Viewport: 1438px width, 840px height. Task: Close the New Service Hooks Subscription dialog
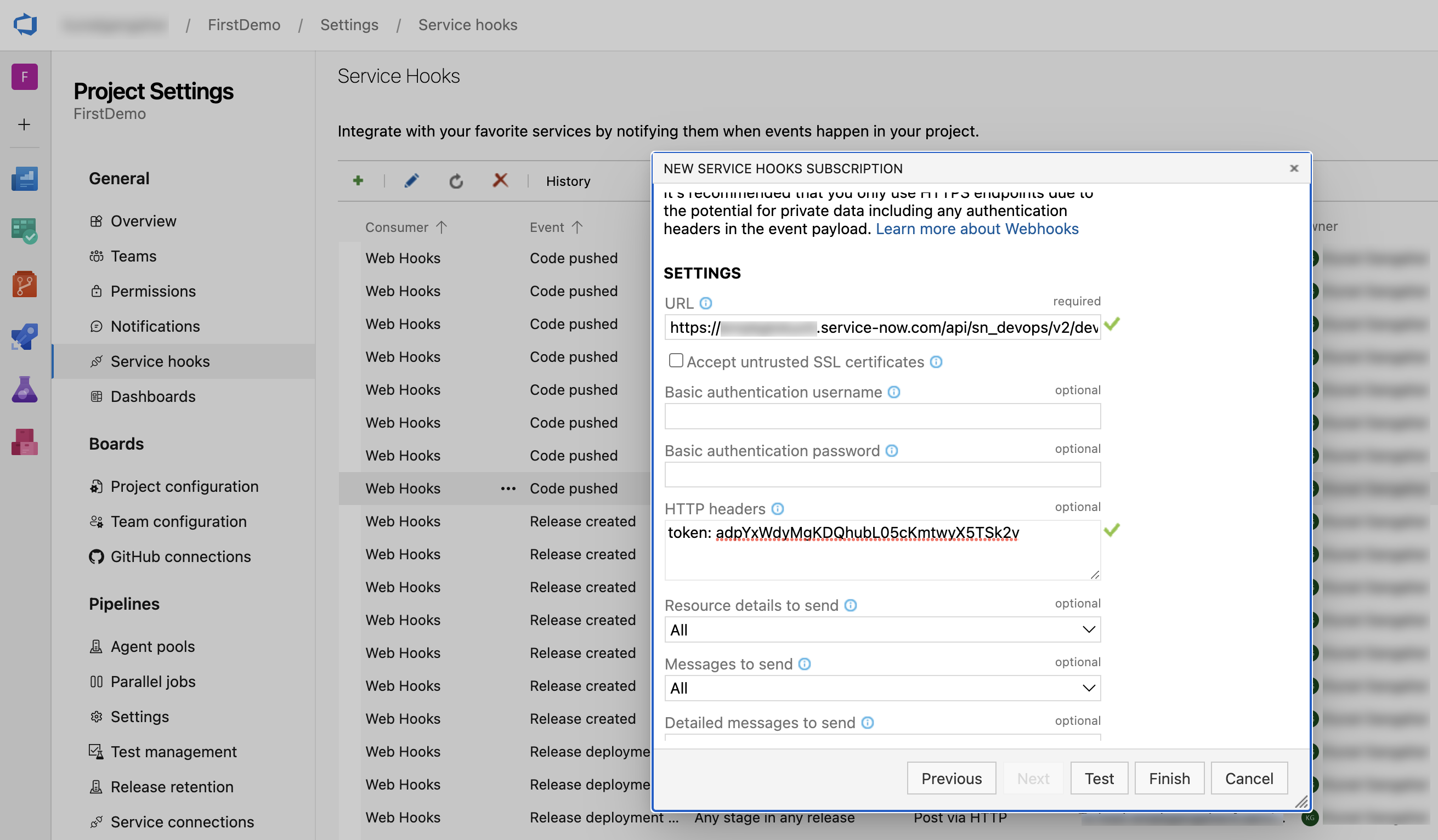1294,168
